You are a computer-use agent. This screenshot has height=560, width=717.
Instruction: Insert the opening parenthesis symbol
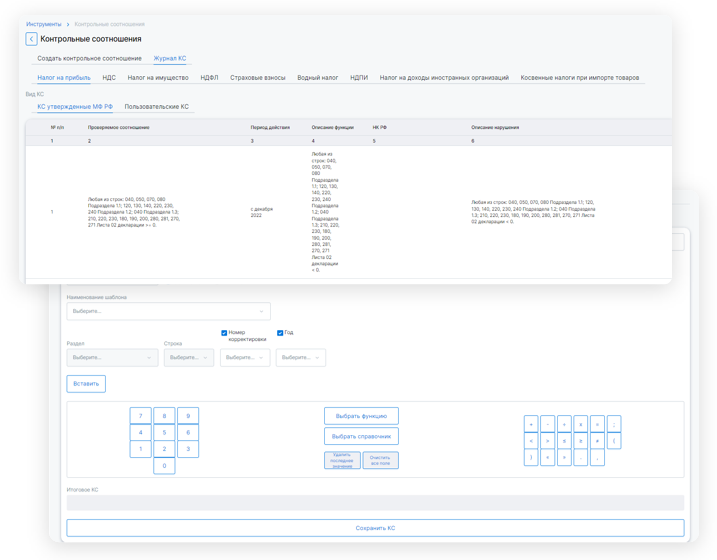(x=614, y=441)
